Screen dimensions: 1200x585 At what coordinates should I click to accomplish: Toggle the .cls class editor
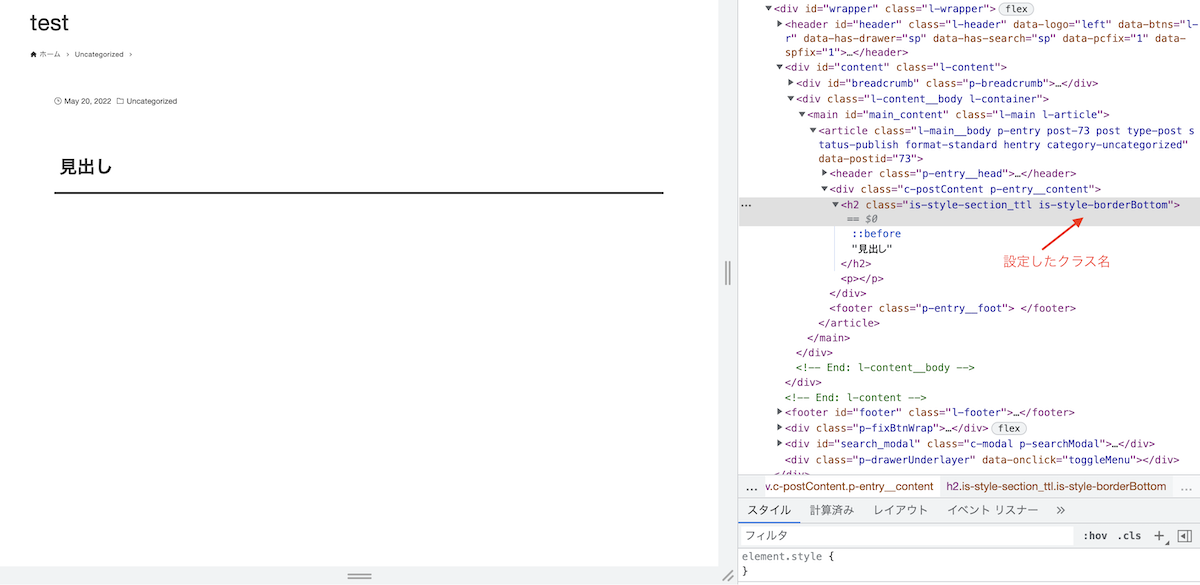(1129, 536)
